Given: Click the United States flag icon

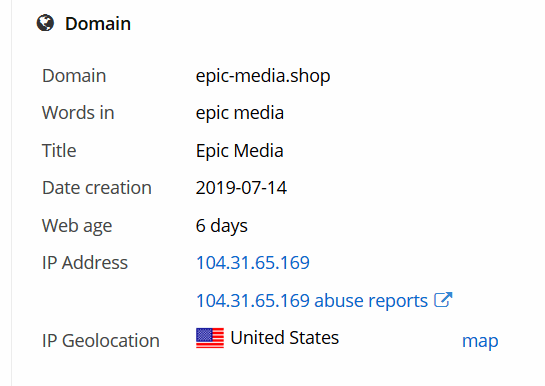Looking at the screenshot, I should coord(210,338).
